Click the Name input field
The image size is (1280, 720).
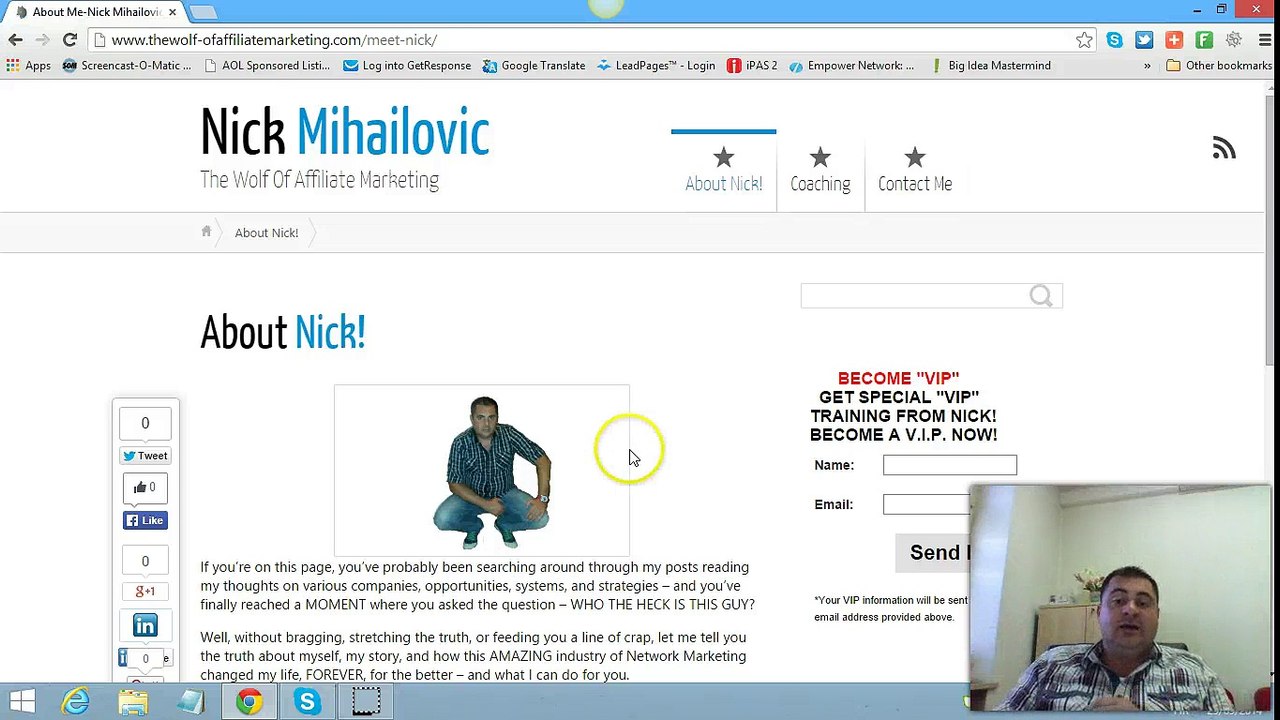[x=950, y=465]
